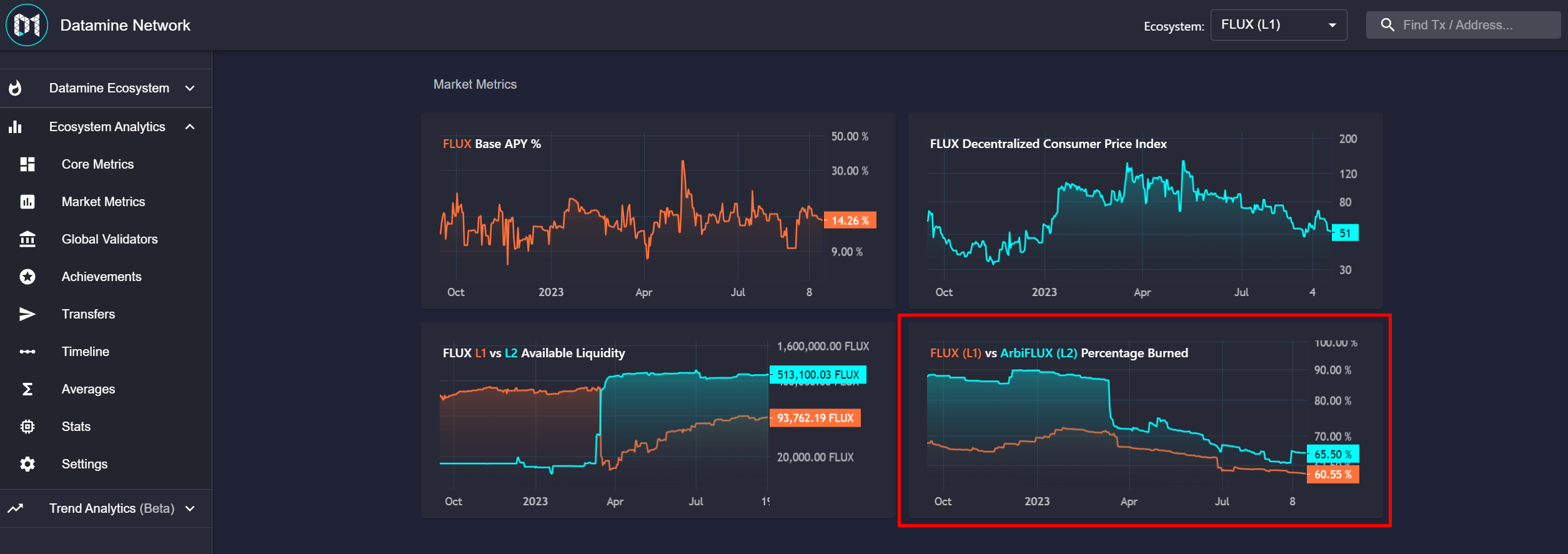Click the 513,100.03 FLUX liquidity label
The image size is (1568, 554).
[818, 375]
